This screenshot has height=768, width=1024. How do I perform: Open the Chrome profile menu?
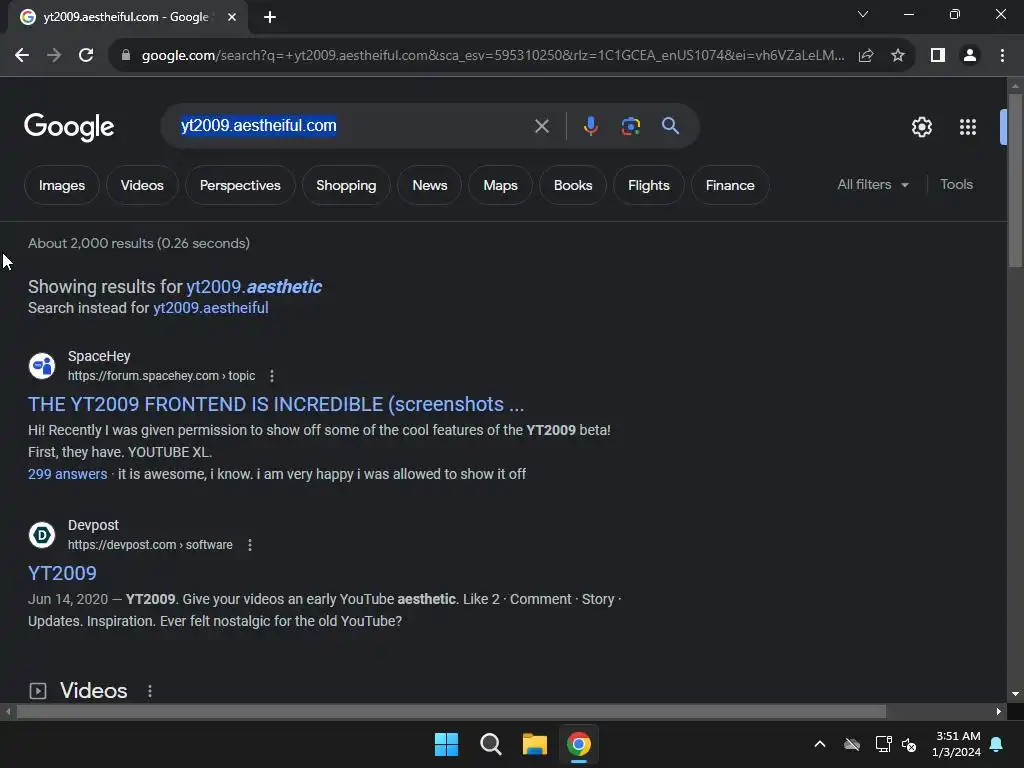(970, 56)
